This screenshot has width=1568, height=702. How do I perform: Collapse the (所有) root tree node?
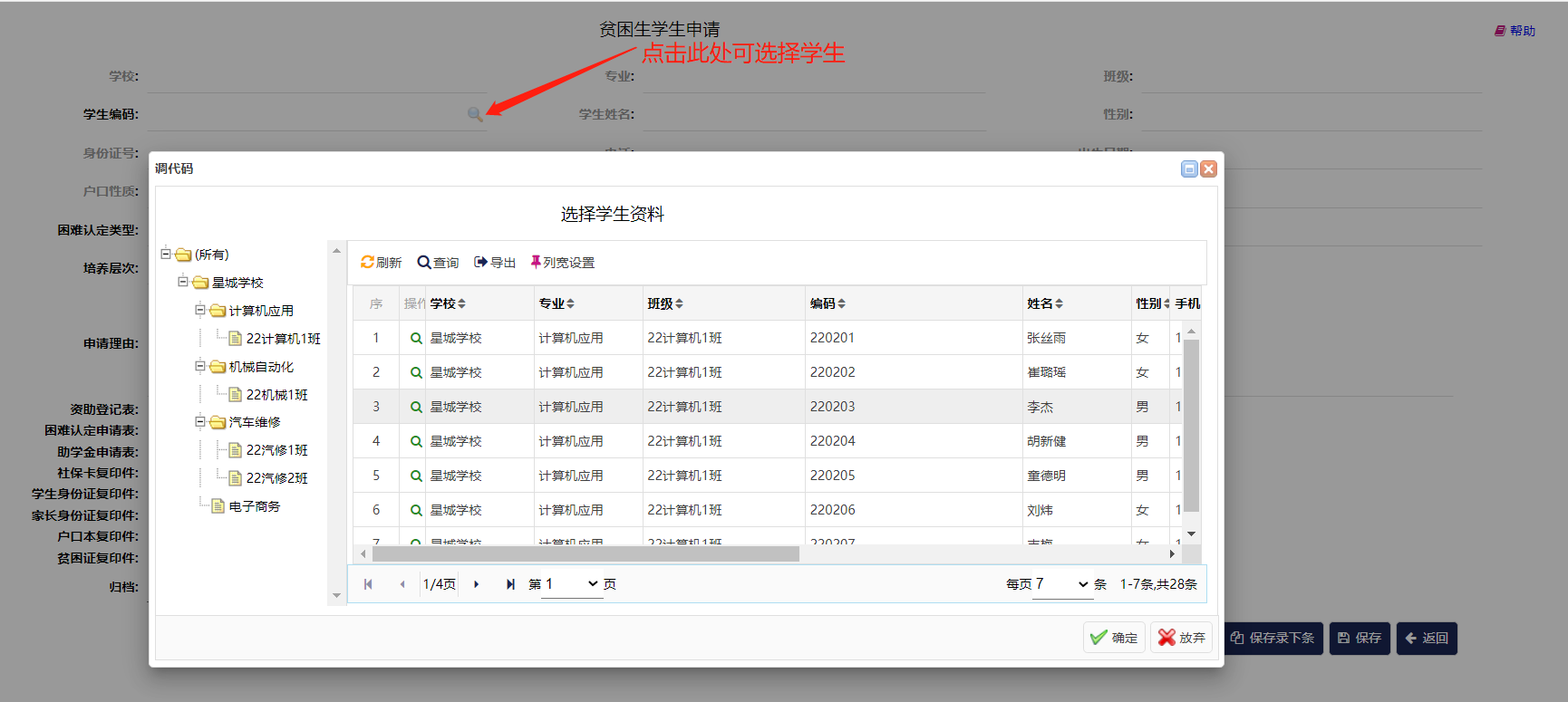coord(166,255)
